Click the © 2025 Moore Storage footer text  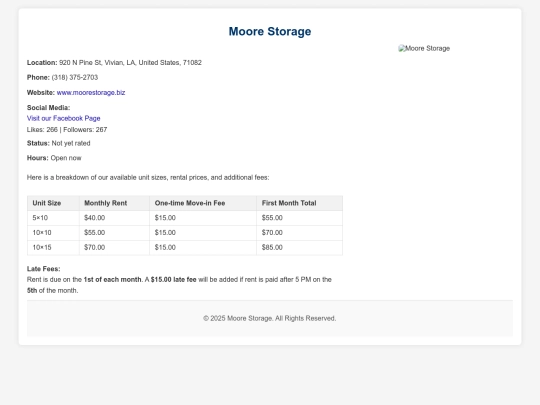click(x=270, y=319)
